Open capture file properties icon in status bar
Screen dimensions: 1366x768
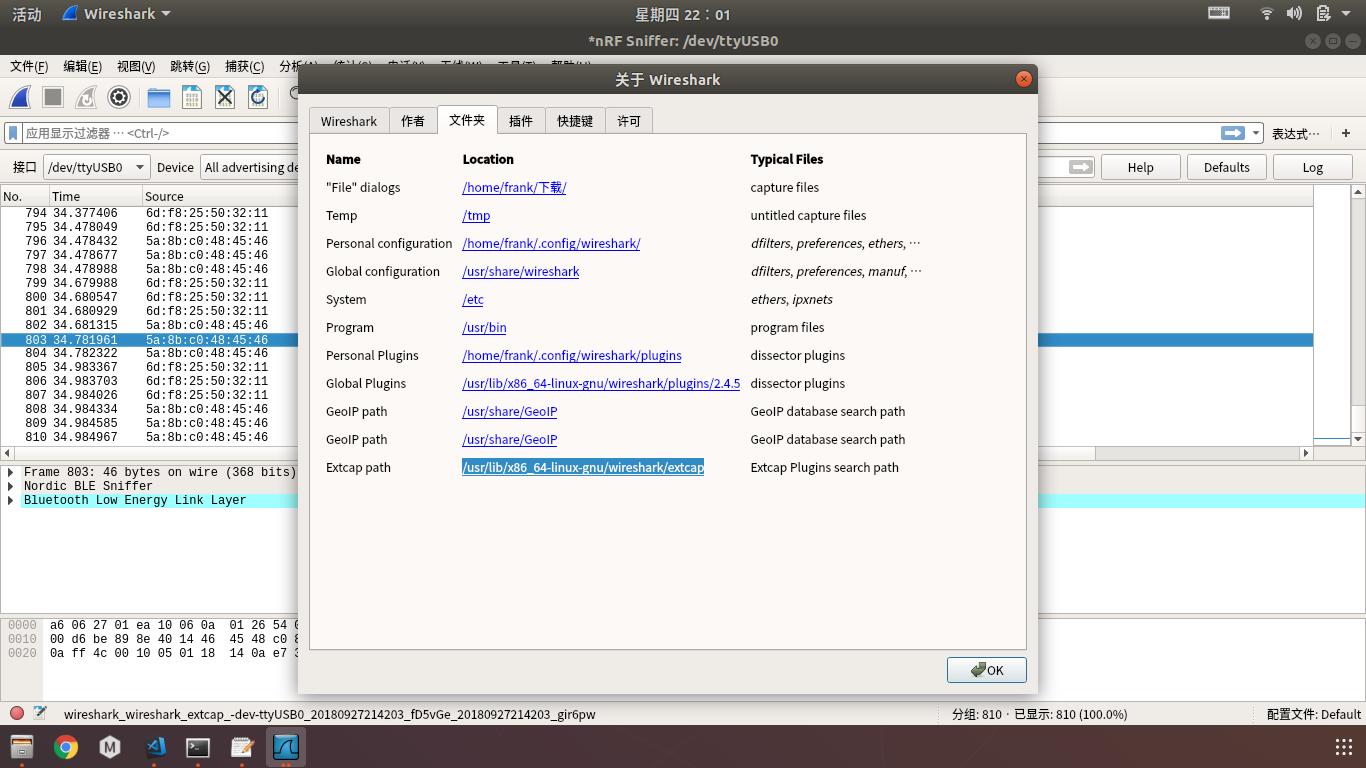pyautogui.click(x=40, y=713)
